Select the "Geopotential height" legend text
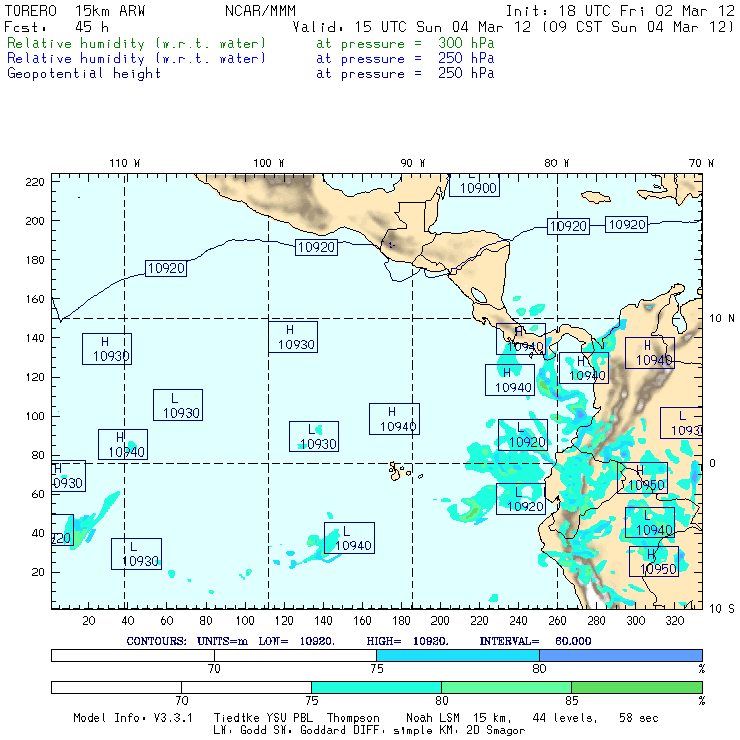740x740 pixels. (x=84, y=74)
